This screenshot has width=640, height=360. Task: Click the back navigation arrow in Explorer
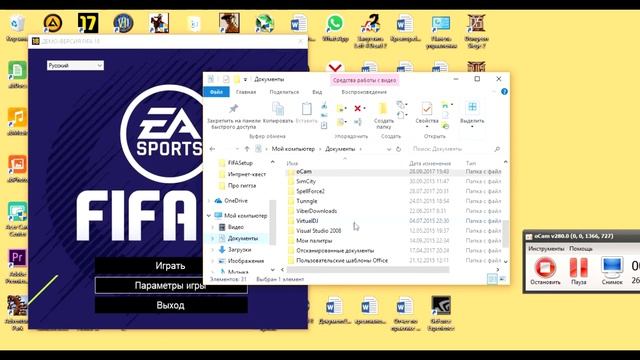[212, 149]
